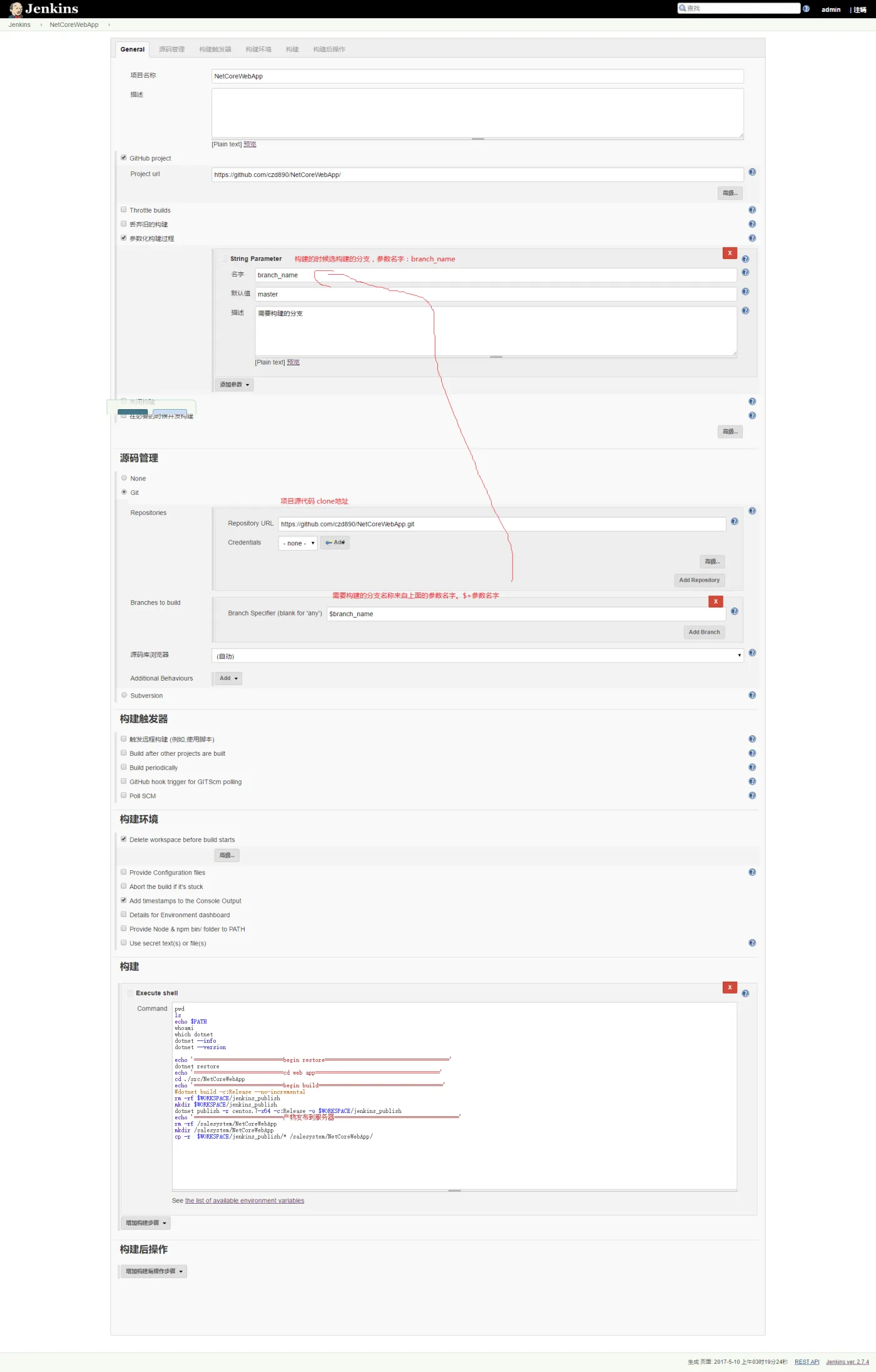Open Credentials none dropdown
This screenshot has width=876, height=1372.
(x=298, y=543)
